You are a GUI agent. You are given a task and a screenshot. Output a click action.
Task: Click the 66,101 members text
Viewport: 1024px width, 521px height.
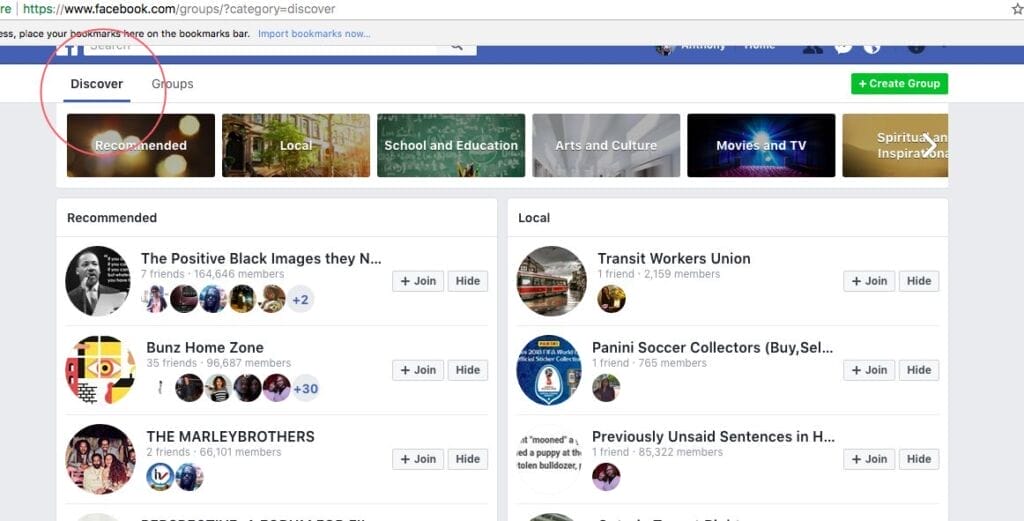coord(240,452)
